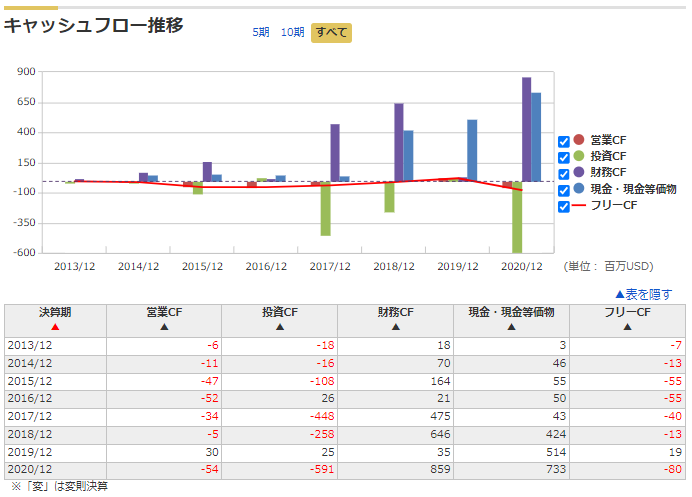Click the 2017/12 green 投資CF bar
Image resolution: width=692 pixels, height=497 pixels.
326,208
